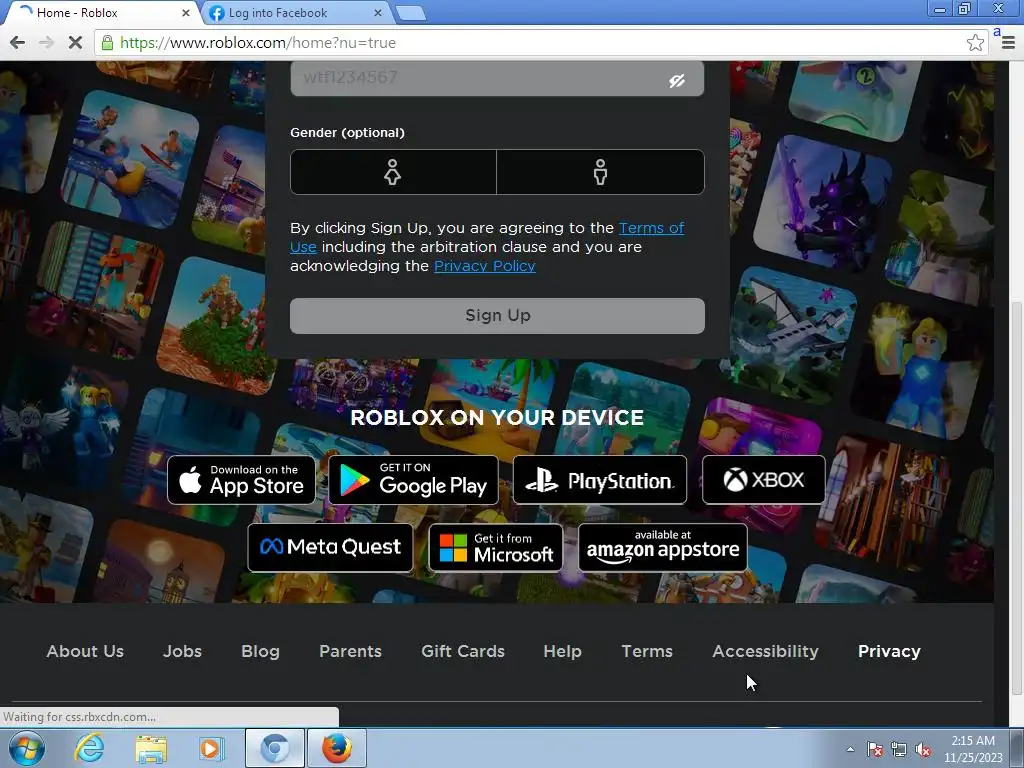Click the dragon game thumbnail
Image resolution: width=1024 pixels, height=768 pixels.
click(822, 204)
